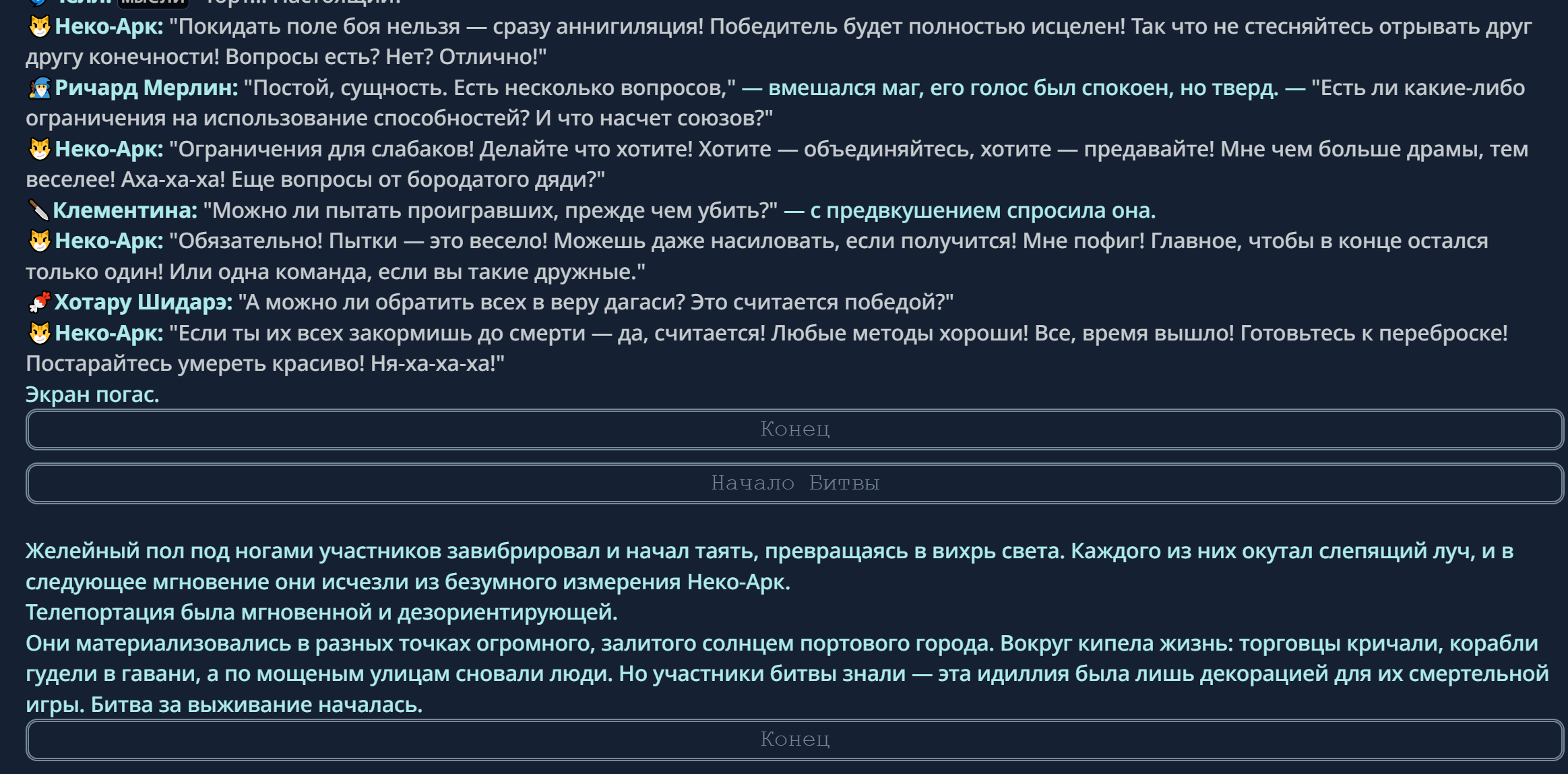Click the meat emoji next to Хотару Шидарэ

pos(39,302)
